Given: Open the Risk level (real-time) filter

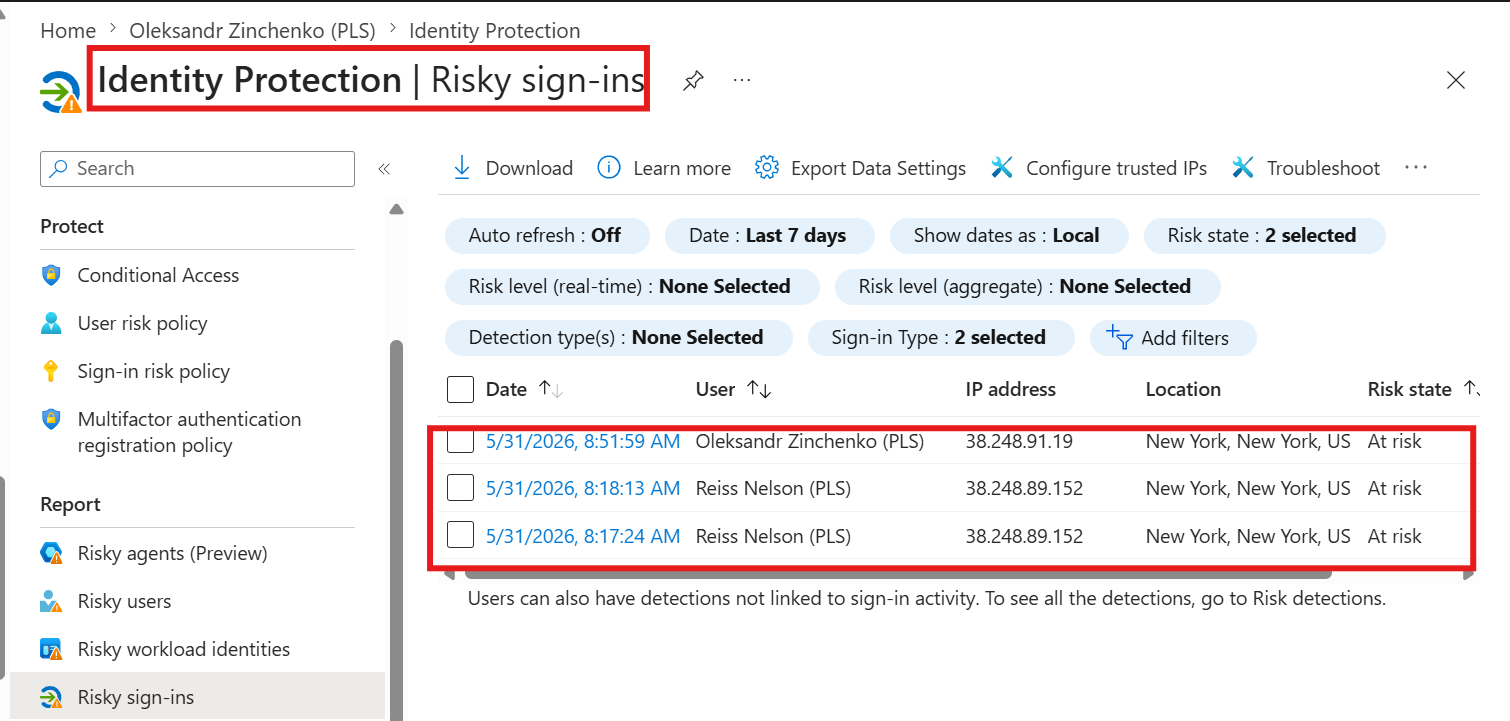Looking at the screenshot, I should (x=630, y=287).
